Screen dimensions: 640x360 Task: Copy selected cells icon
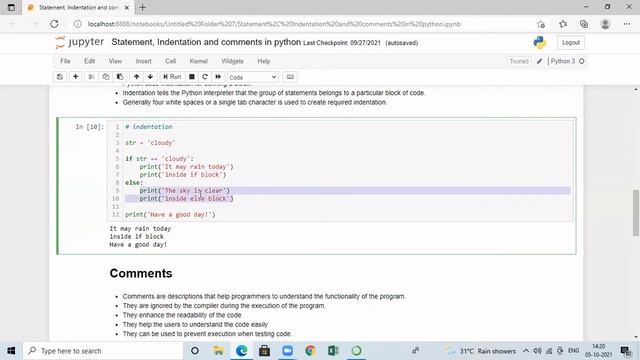[x=106, y=77]
